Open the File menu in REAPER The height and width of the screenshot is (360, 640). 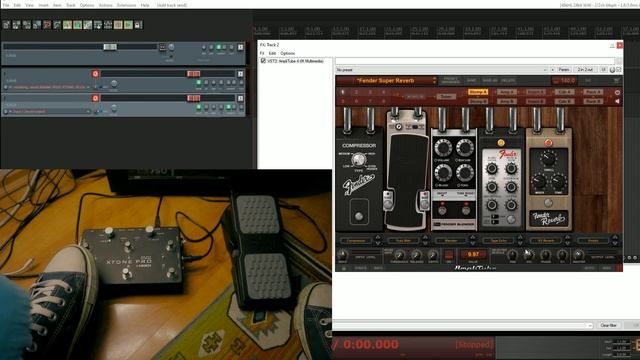coord(6,5)
